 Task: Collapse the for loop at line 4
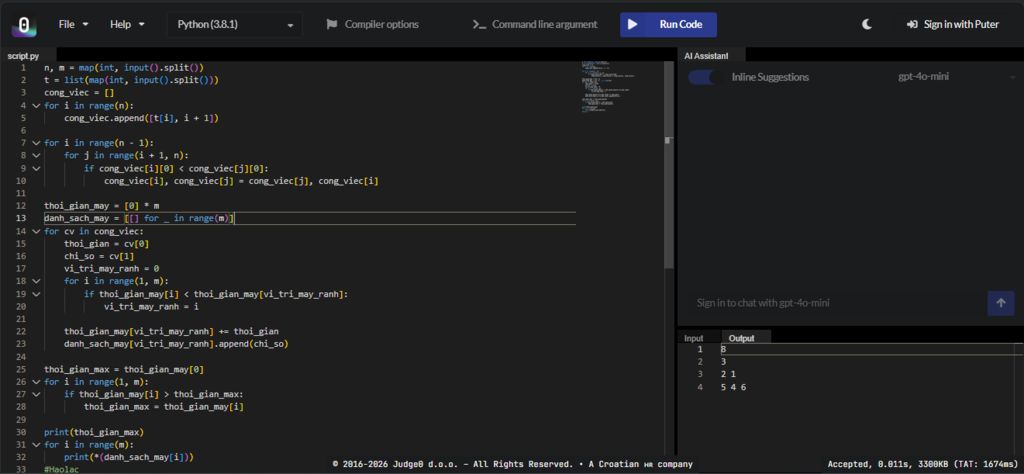pyautogui.click(x=36, y=105)
